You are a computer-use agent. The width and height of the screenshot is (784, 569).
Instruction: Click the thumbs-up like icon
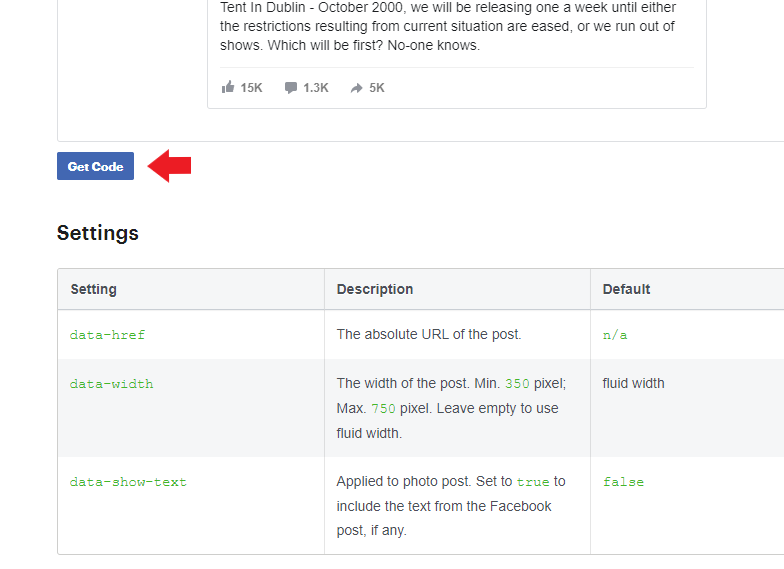[228, 88]
